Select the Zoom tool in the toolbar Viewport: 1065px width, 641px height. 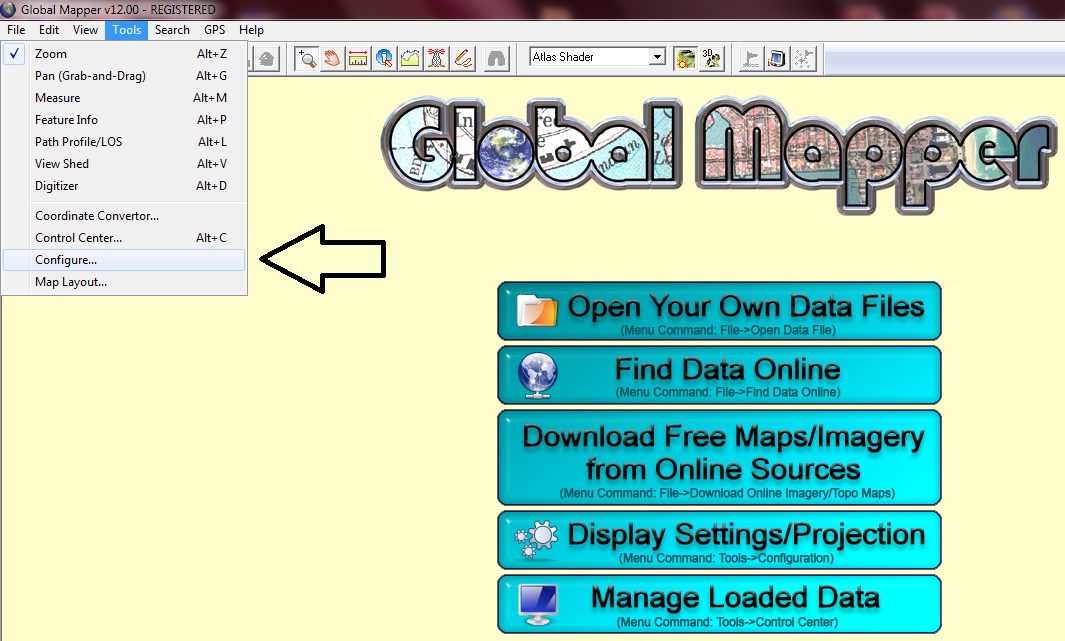click(306, 58)
